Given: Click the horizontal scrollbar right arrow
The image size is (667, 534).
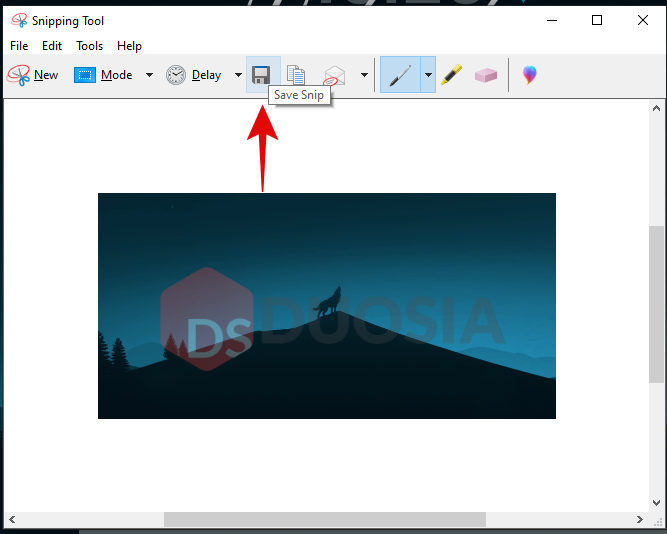Looking at the screenshot, I should (640, 519).
